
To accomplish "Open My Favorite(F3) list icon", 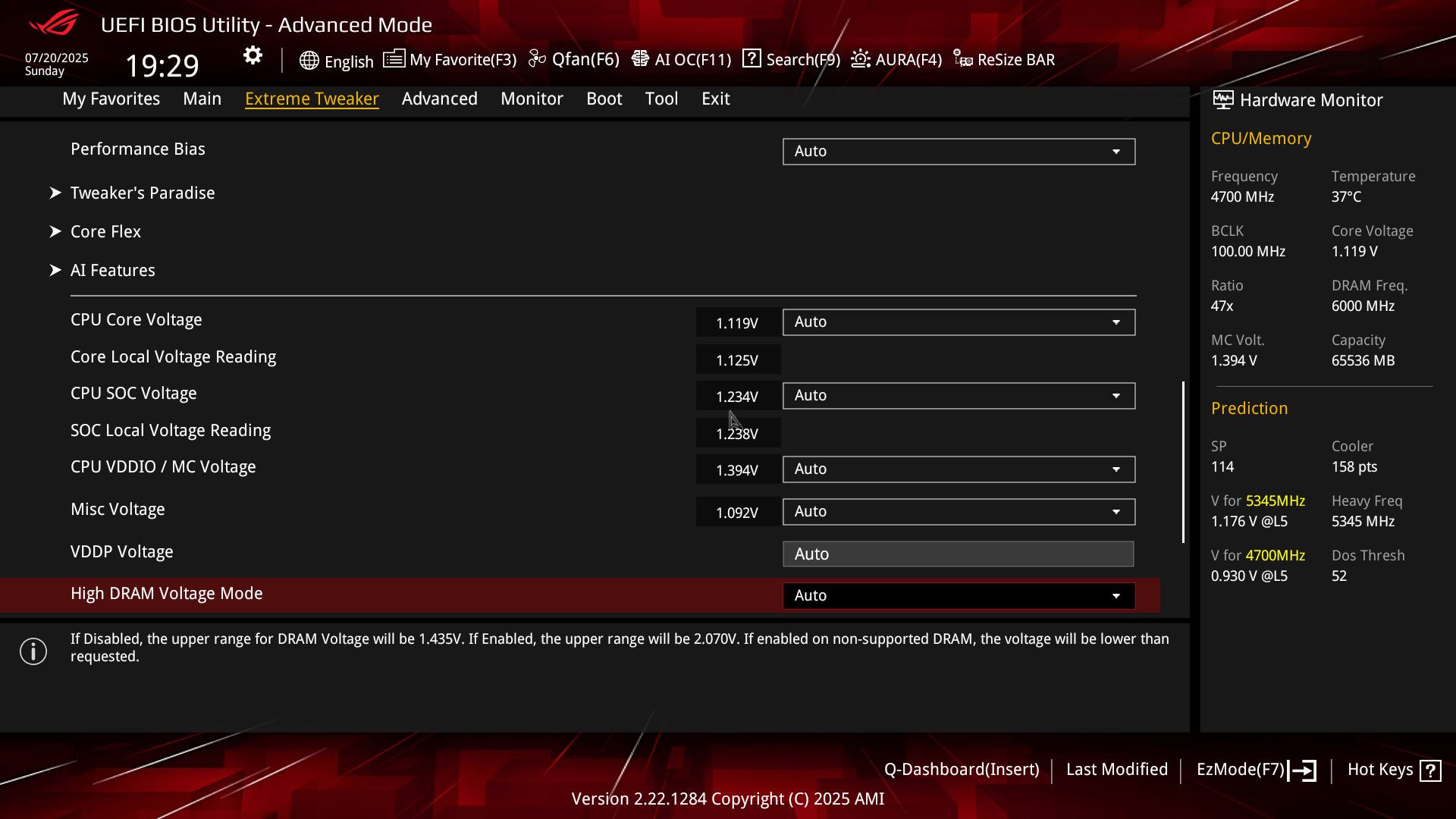I will point(394,59).
